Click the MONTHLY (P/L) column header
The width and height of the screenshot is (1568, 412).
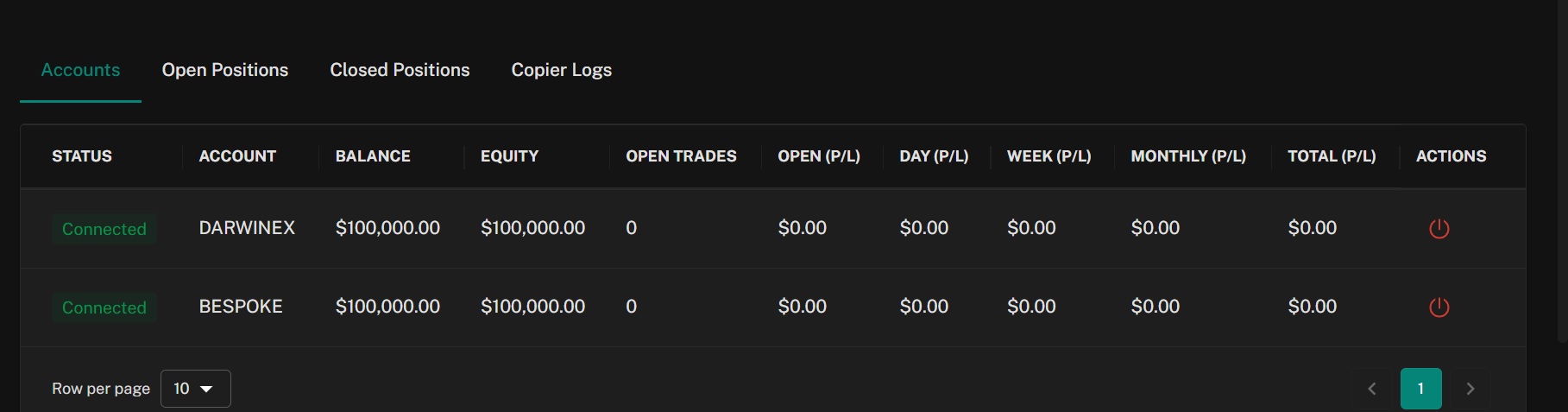pos(1188,156)
